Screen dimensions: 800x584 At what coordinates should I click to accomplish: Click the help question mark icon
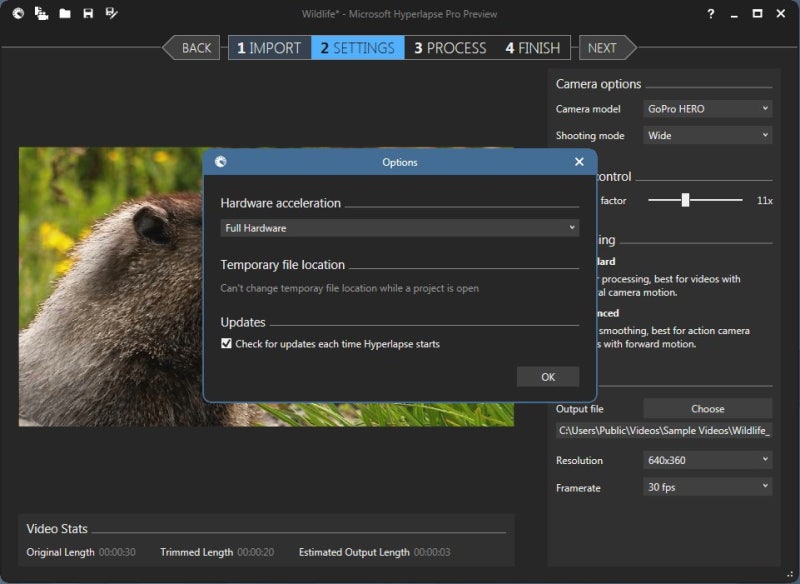pyautogui.click(x=710, y=14)
